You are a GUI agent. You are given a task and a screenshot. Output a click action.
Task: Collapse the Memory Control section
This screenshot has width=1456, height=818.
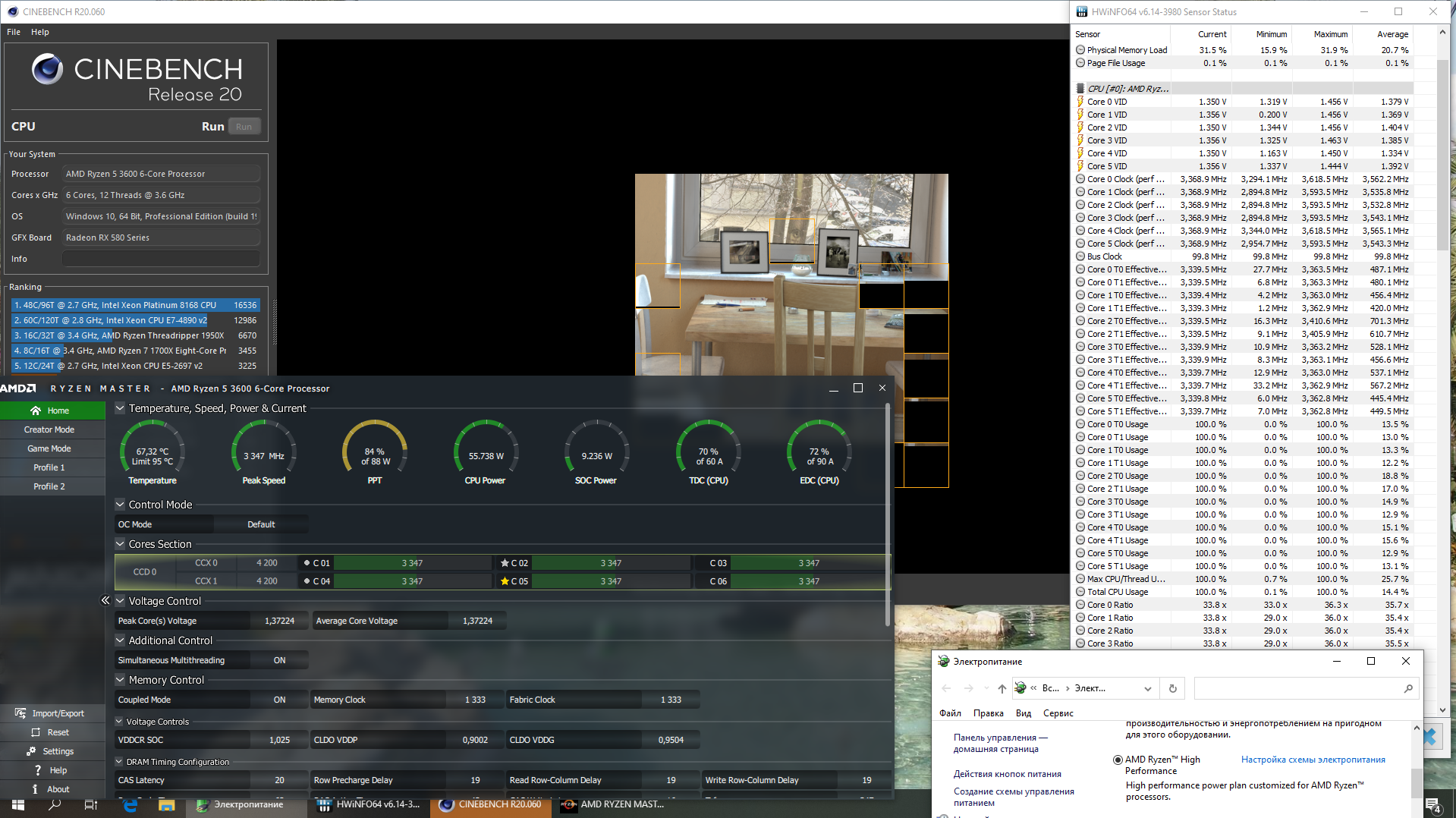coord(120,679)
